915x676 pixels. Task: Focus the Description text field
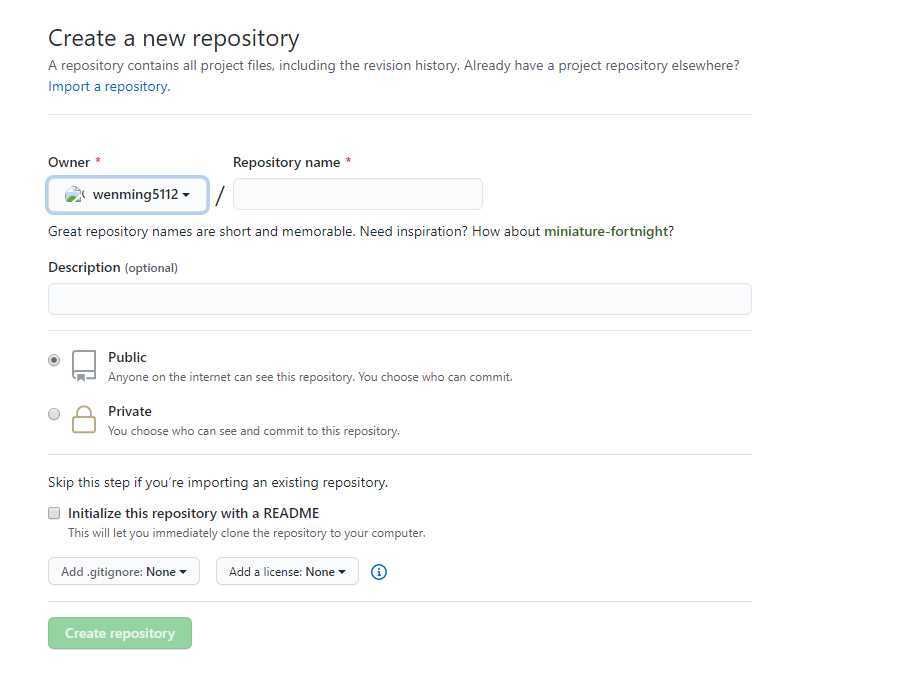(x=400, y=299)
